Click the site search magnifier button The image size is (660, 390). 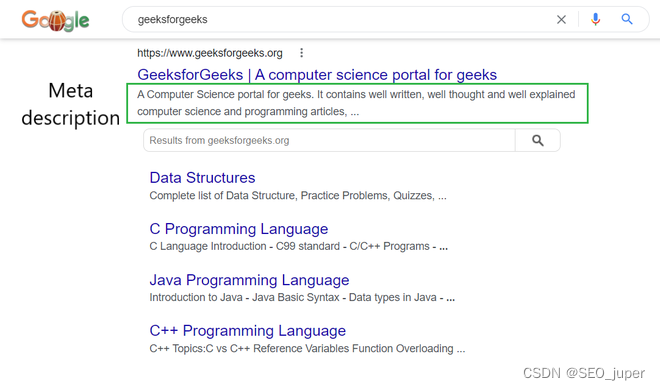point(538,141)
